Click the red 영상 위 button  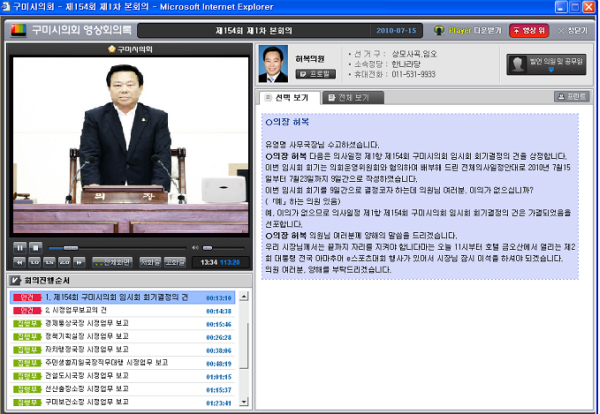529,31
